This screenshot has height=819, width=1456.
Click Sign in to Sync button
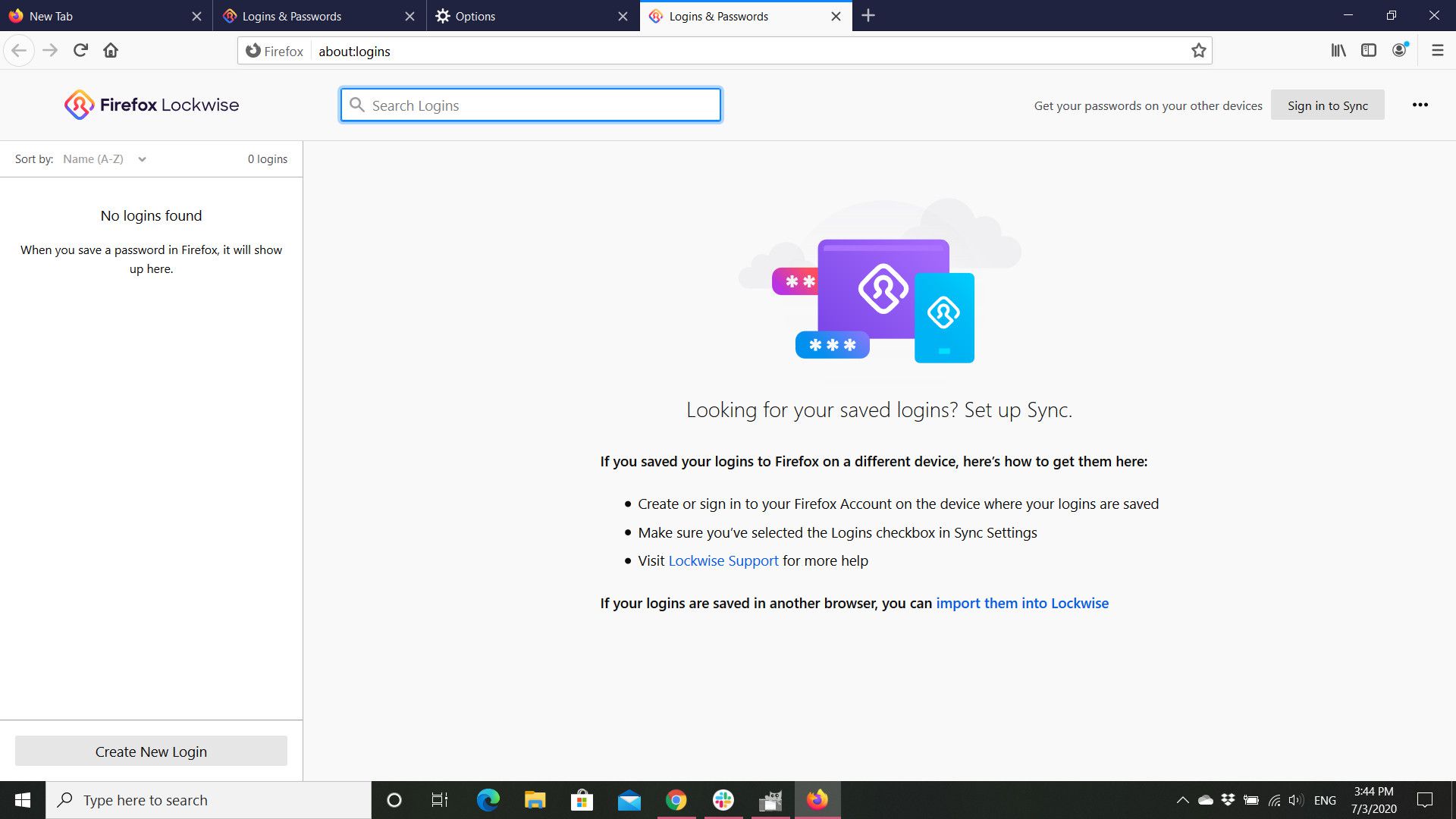pos(1327,105)
